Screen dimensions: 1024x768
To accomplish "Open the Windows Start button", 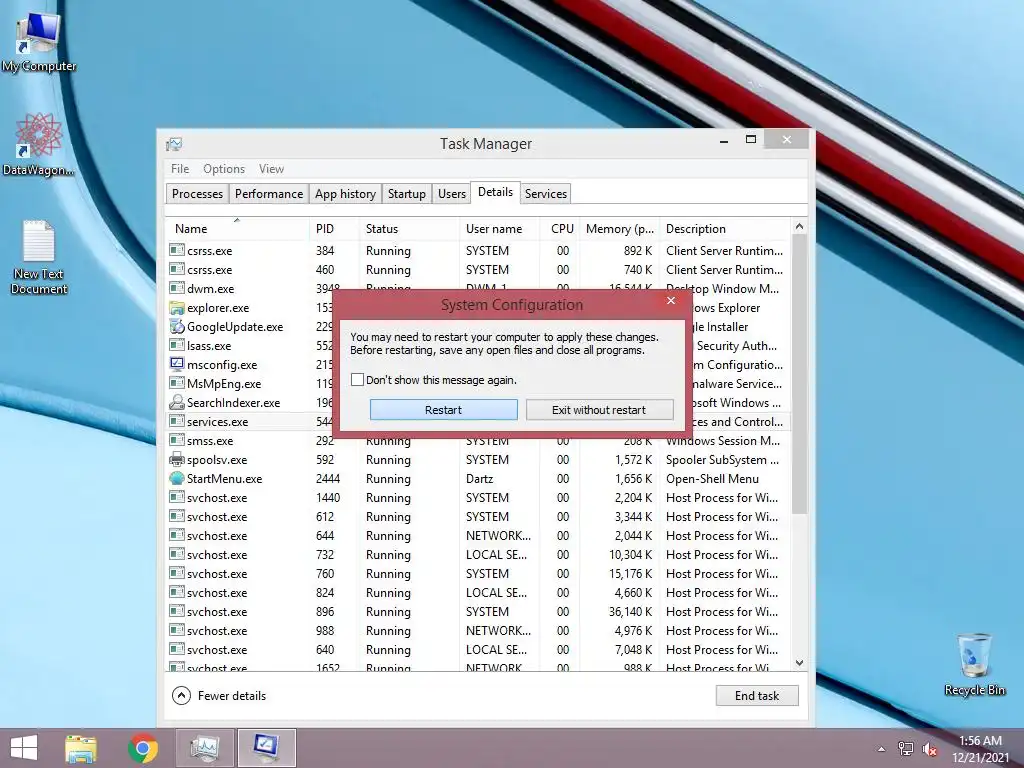I will point(24,748).
